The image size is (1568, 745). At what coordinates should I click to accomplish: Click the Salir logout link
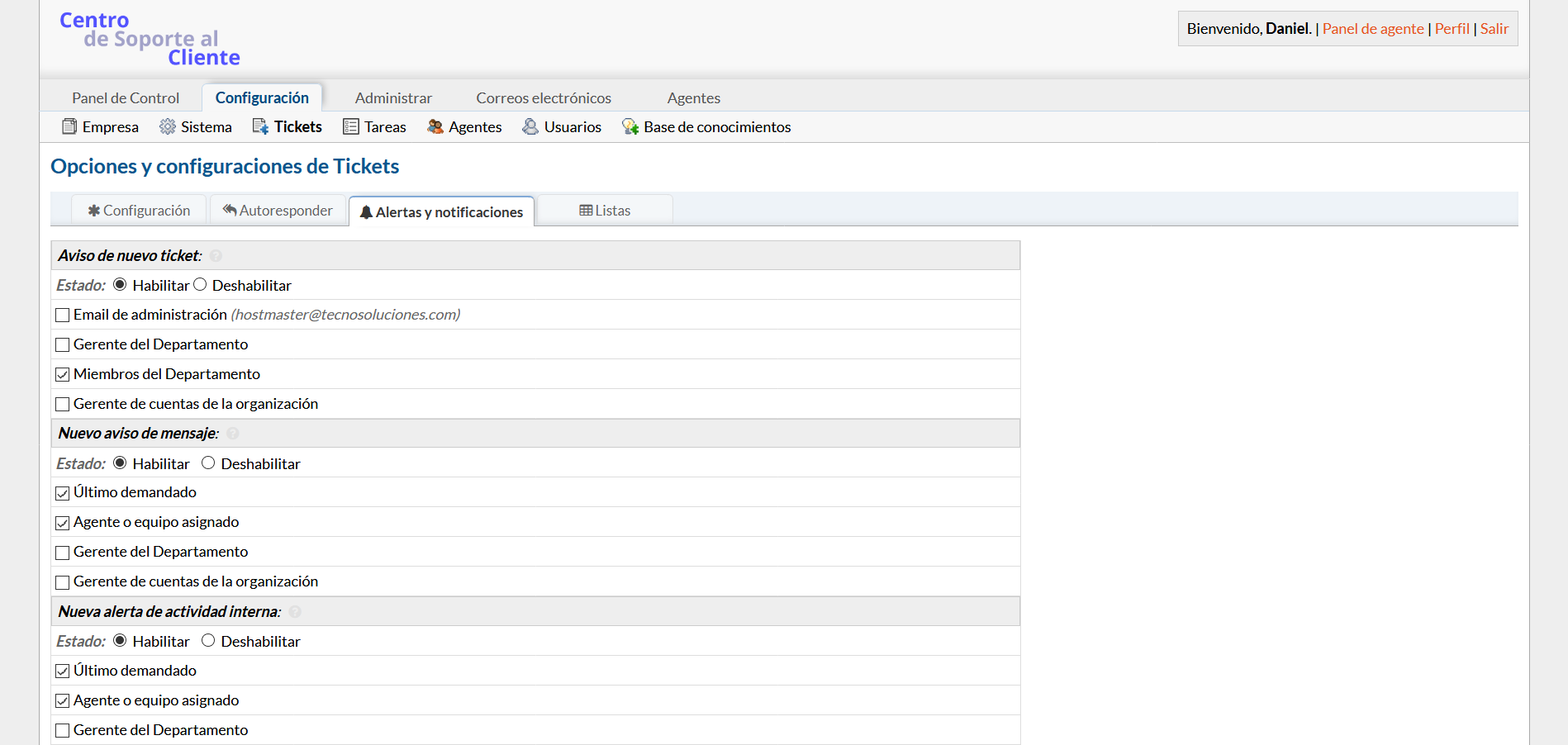click(1494, 29)
